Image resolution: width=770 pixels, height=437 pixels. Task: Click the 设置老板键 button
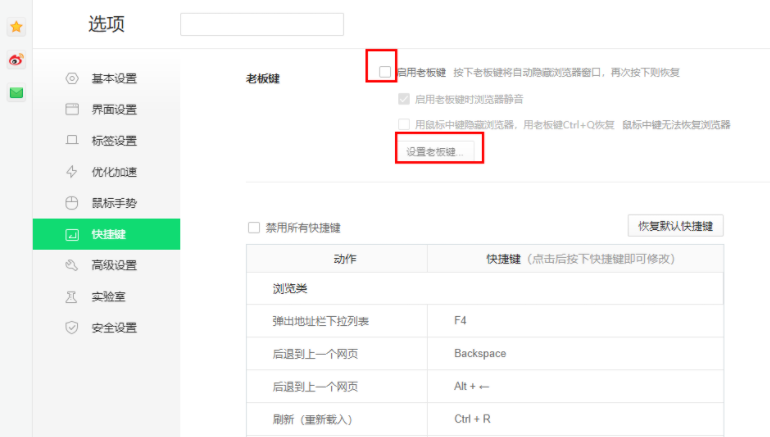tap(436, 151)
